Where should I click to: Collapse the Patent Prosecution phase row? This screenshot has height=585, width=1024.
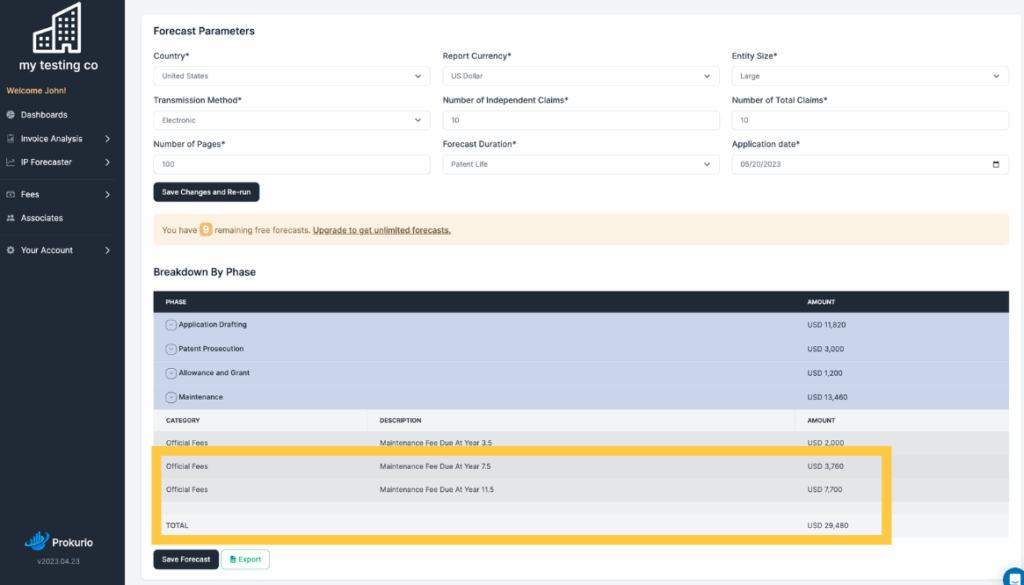coord(171,349)
